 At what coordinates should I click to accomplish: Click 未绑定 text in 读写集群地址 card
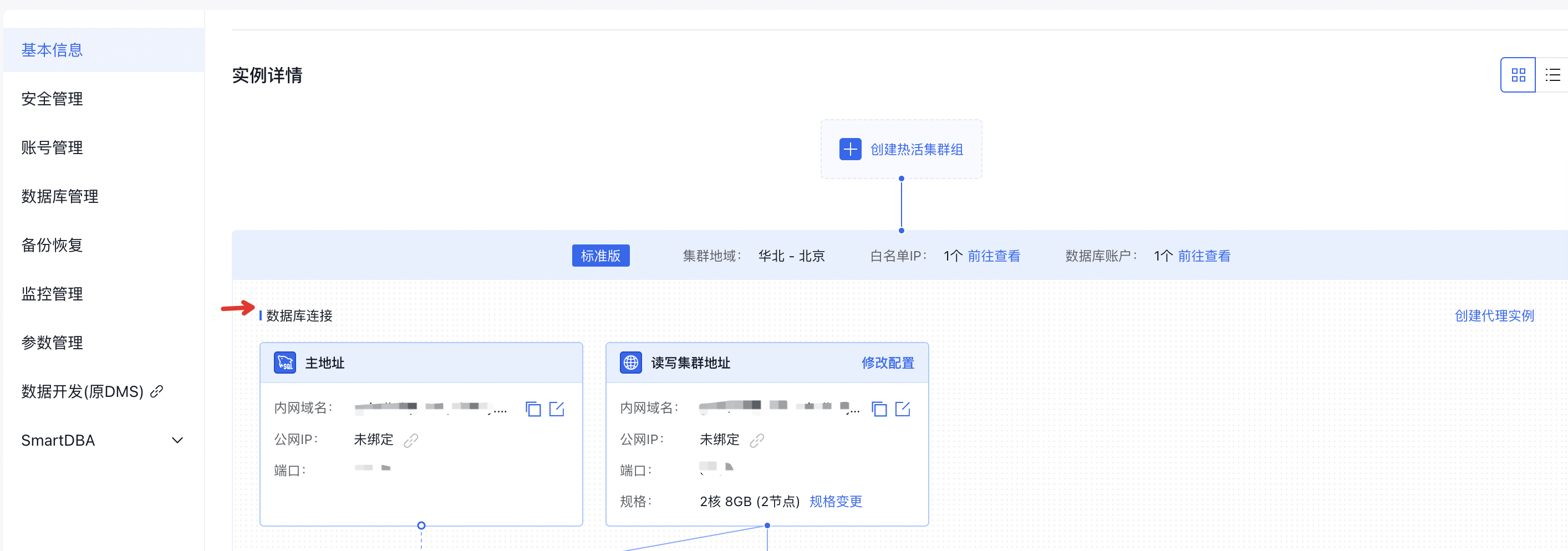point(720,439)
